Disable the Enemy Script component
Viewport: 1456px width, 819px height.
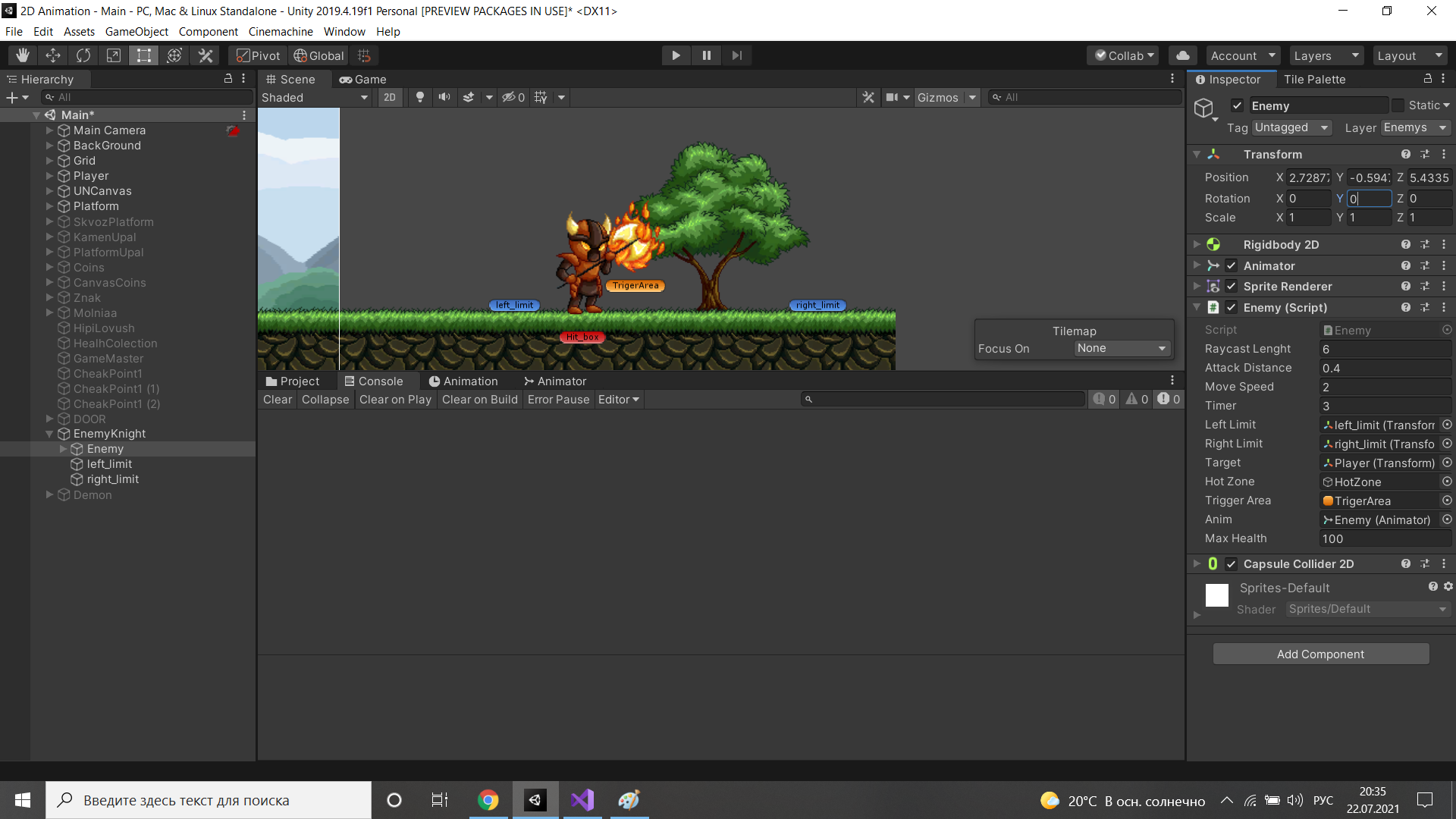[1232, 307]
